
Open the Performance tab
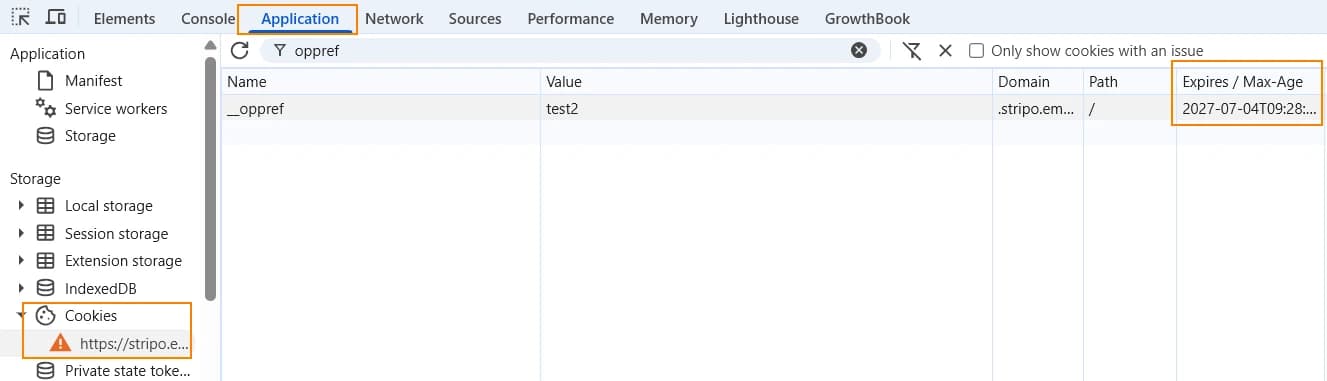(x=570, y=18)
